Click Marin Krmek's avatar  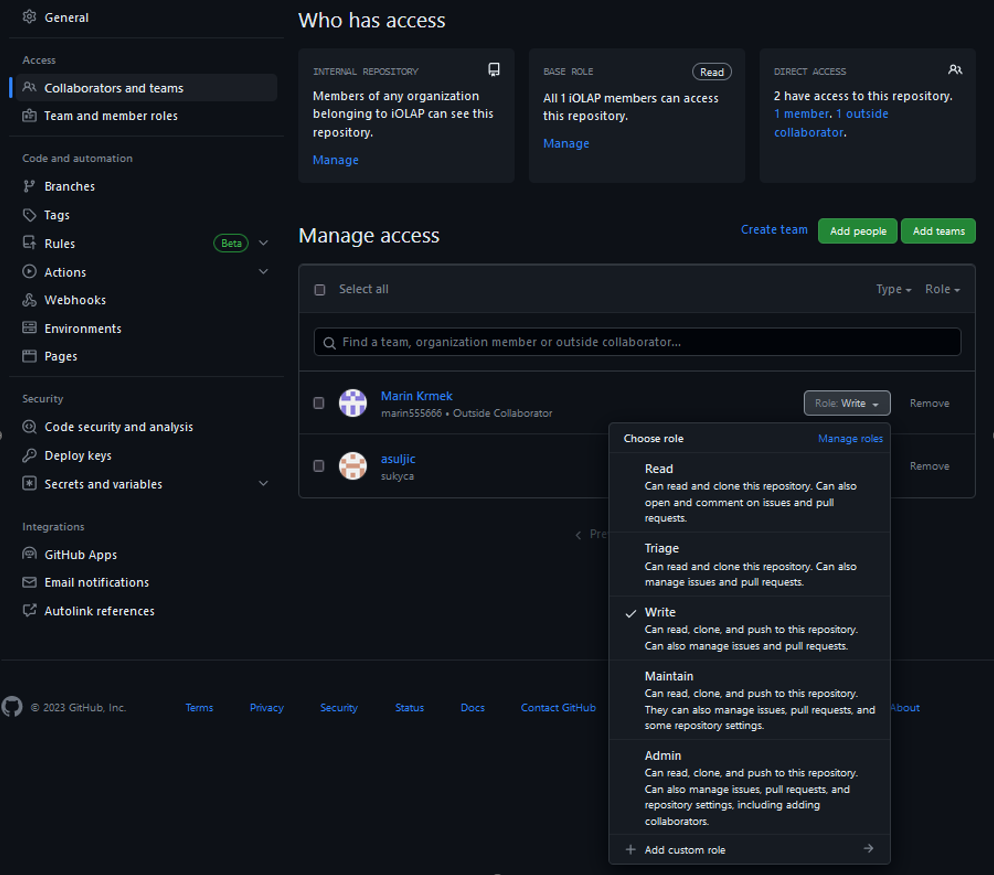point(353,403)
